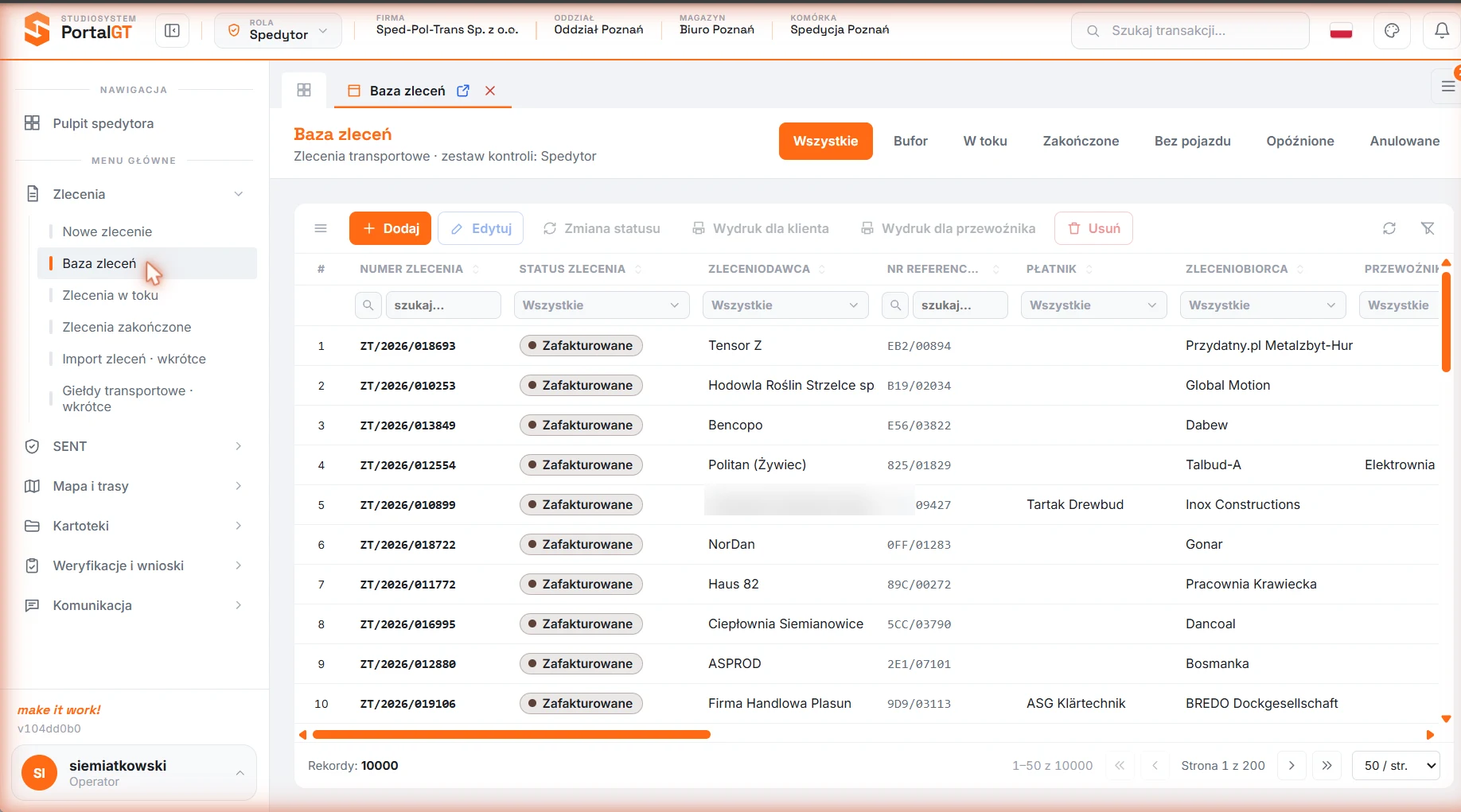The height and width of the screenshot is (812, 1461).
Task: Collapse the Zlecenia menu section
Action: pyautogui.click(x=239, y=194)
